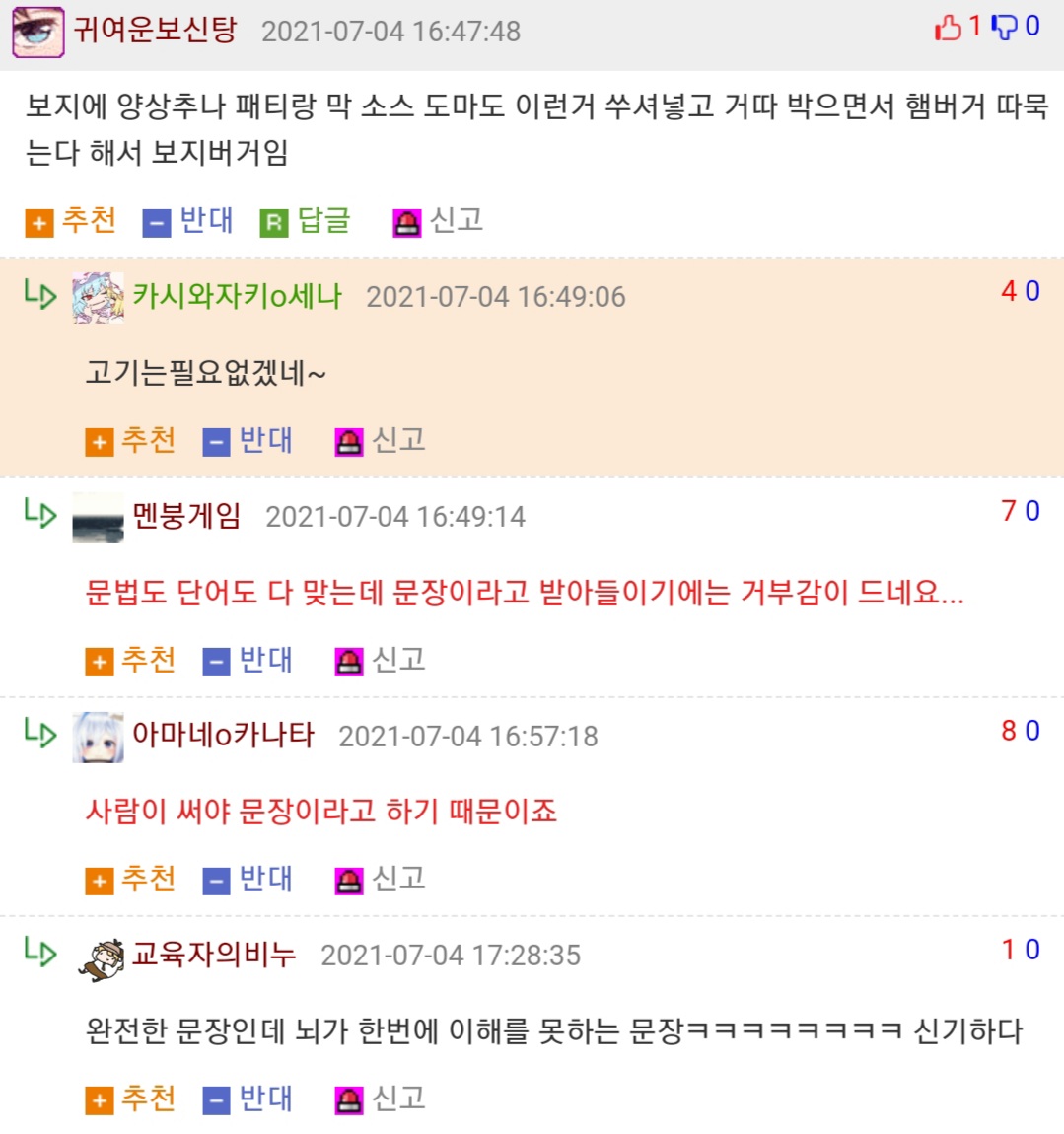Click username 교육자의비누

pos(214,955)
